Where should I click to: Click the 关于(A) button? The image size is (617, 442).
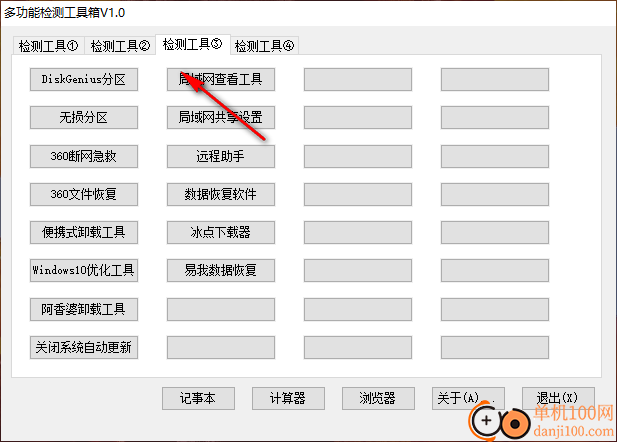pyautogui.click(x=468, y=398)
